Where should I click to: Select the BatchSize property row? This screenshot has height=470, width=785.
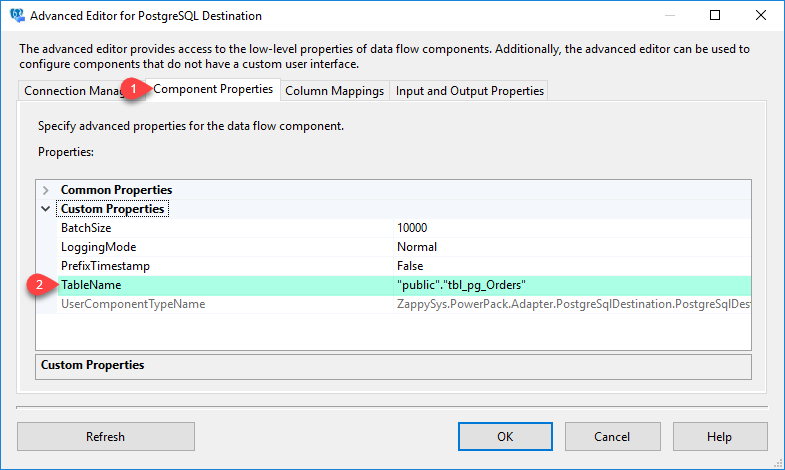[86, 228]
